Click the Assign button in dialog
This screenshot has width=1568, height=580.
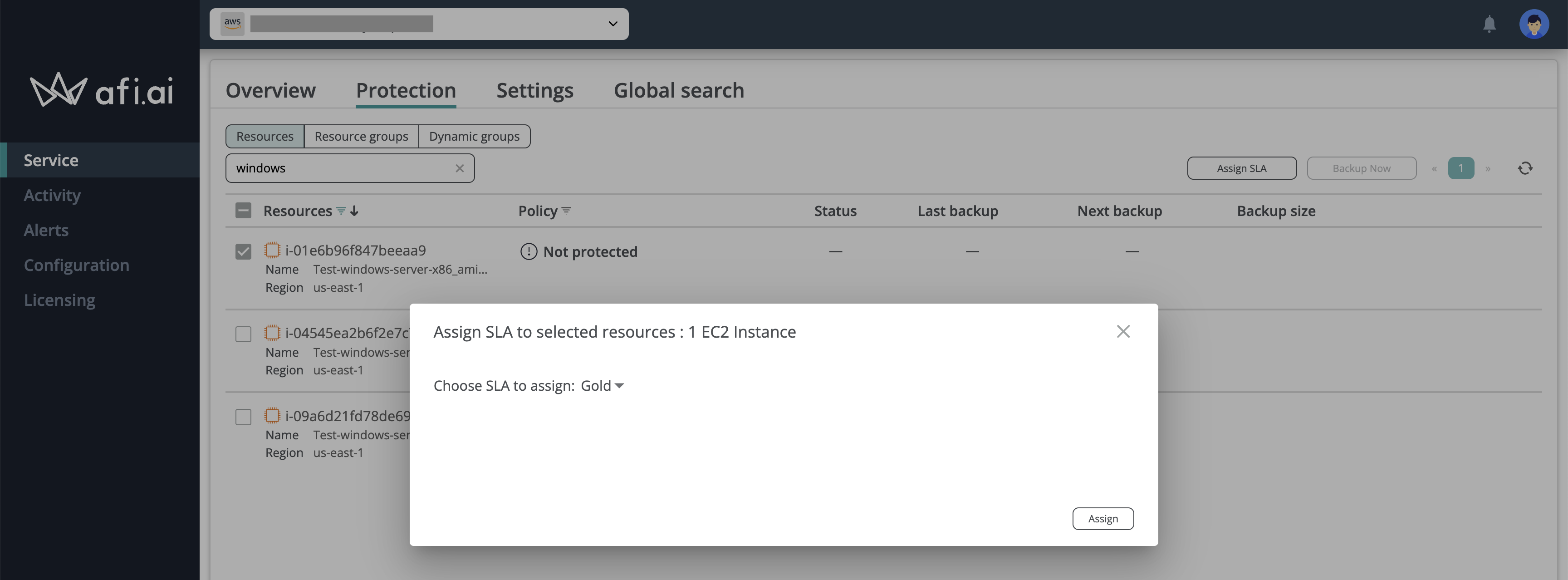pyautogui.click(x=1102, y=519)
